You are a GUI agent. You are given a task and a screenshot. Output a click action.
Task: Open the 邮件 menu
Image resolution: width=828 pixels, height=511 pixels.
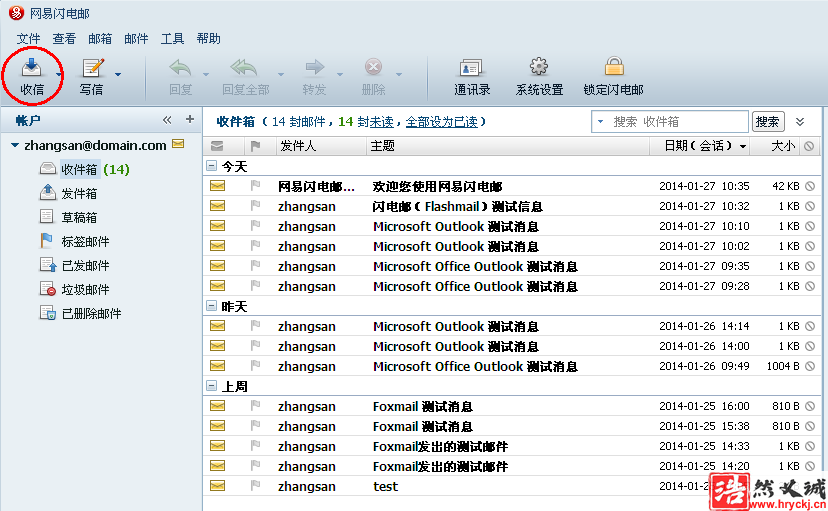136,39
